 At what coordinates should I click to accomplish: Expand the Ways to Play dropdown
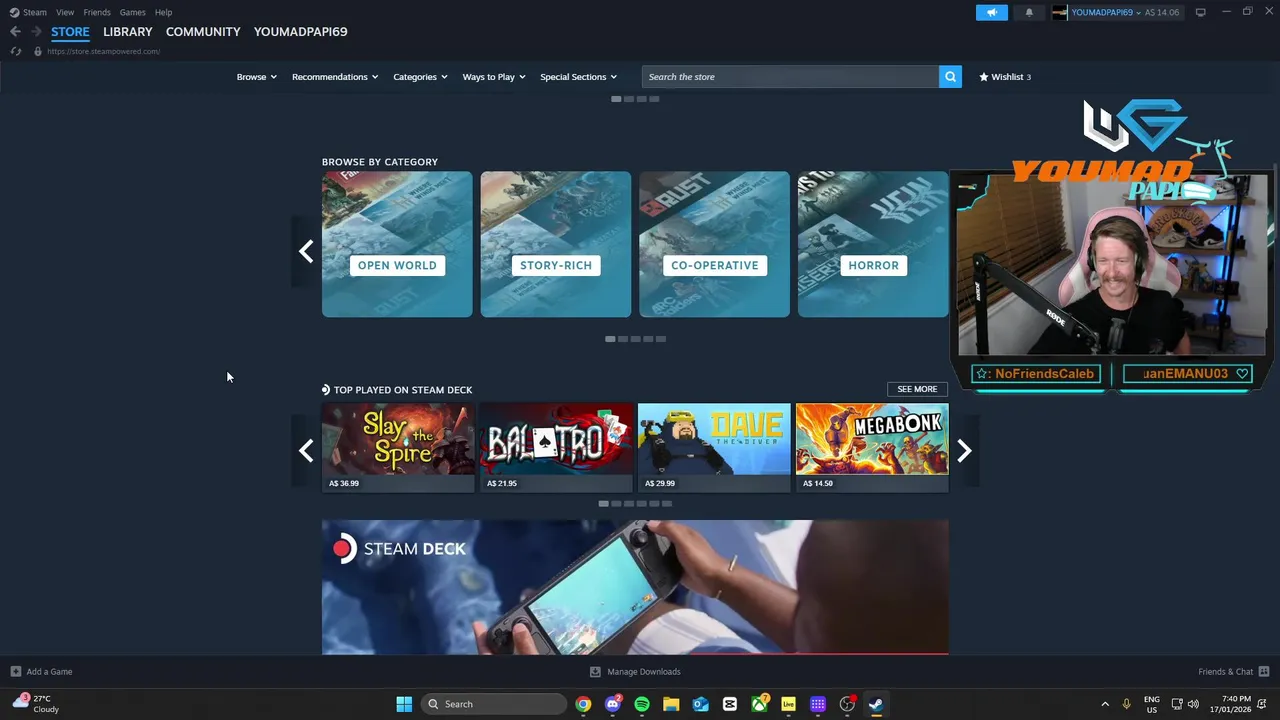pos(494,77)
